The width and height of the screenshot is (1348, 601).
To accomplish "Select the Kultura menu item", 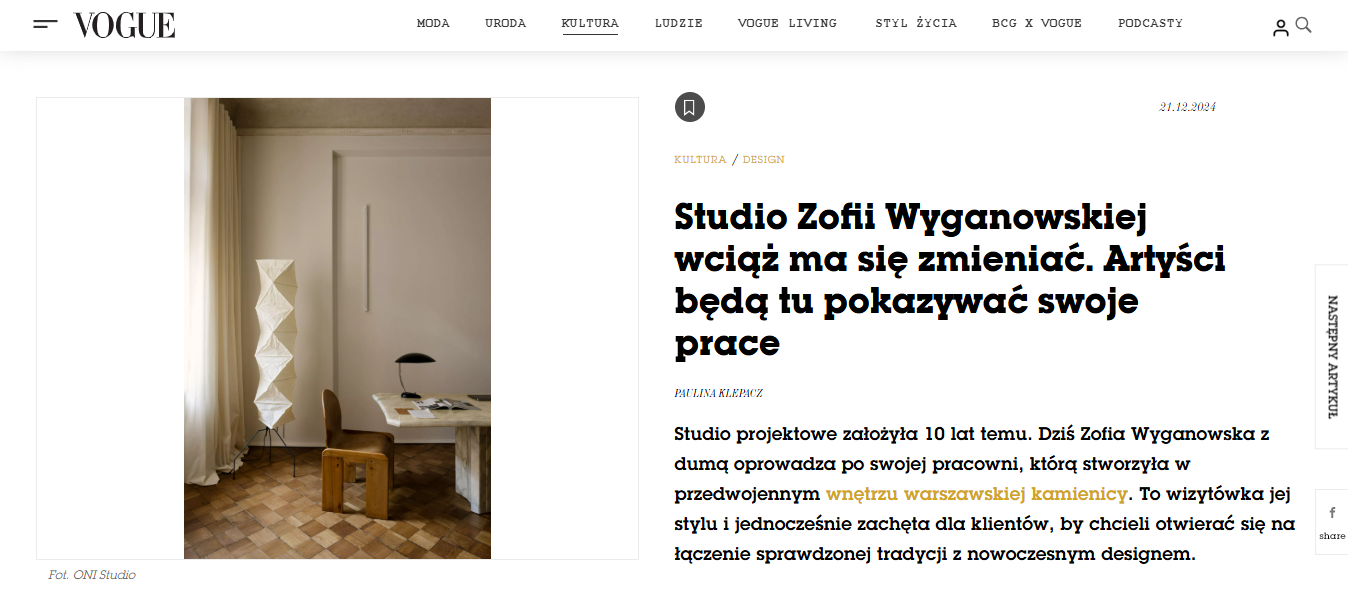I will (590, 23).
